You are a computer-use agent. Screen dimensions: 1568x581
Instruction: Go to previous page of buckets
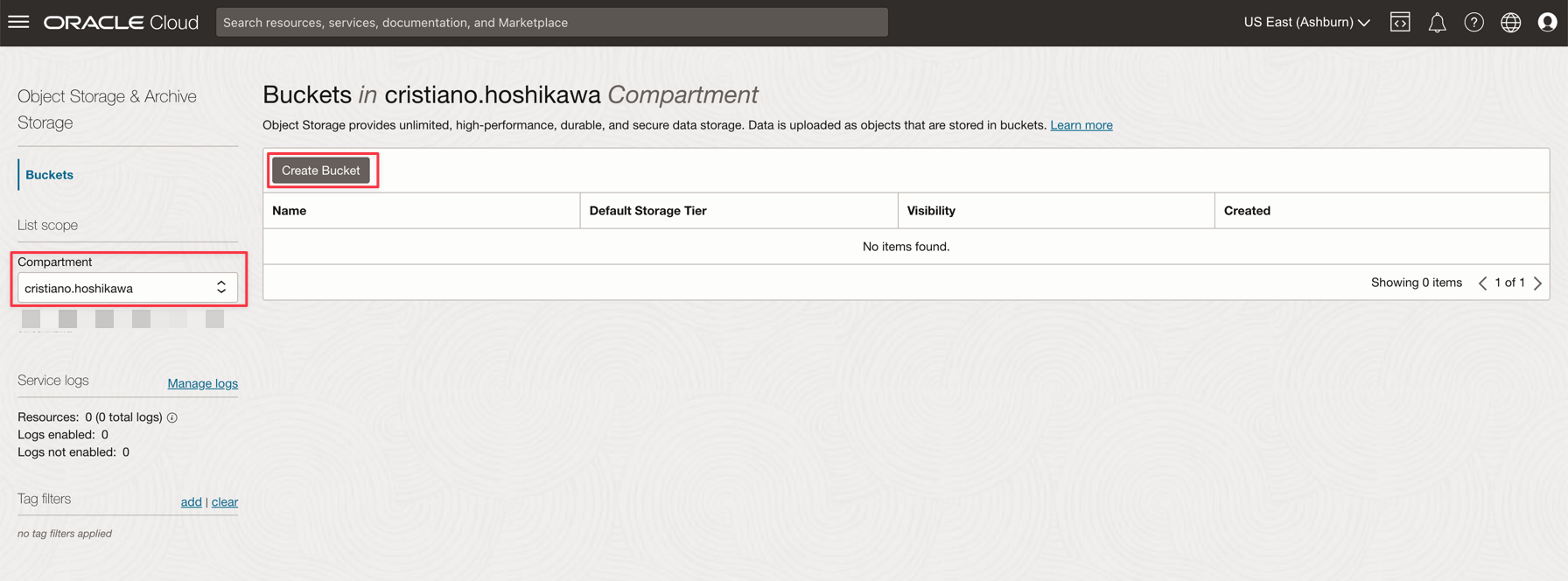tap(1482, 283)
